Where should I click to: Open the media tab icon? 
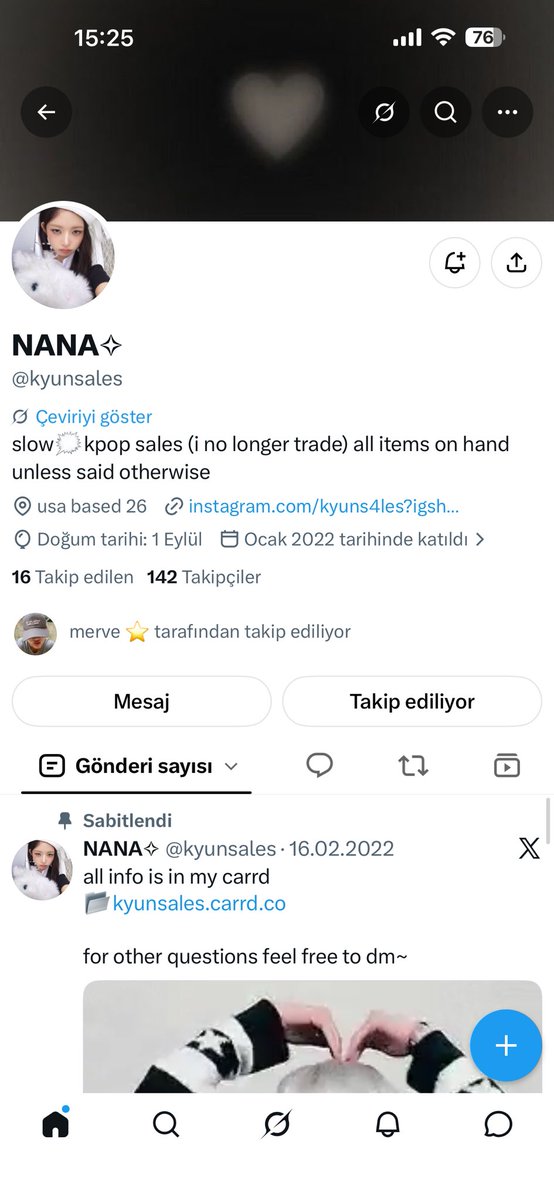pyautogui.click(x=507, y=766)
